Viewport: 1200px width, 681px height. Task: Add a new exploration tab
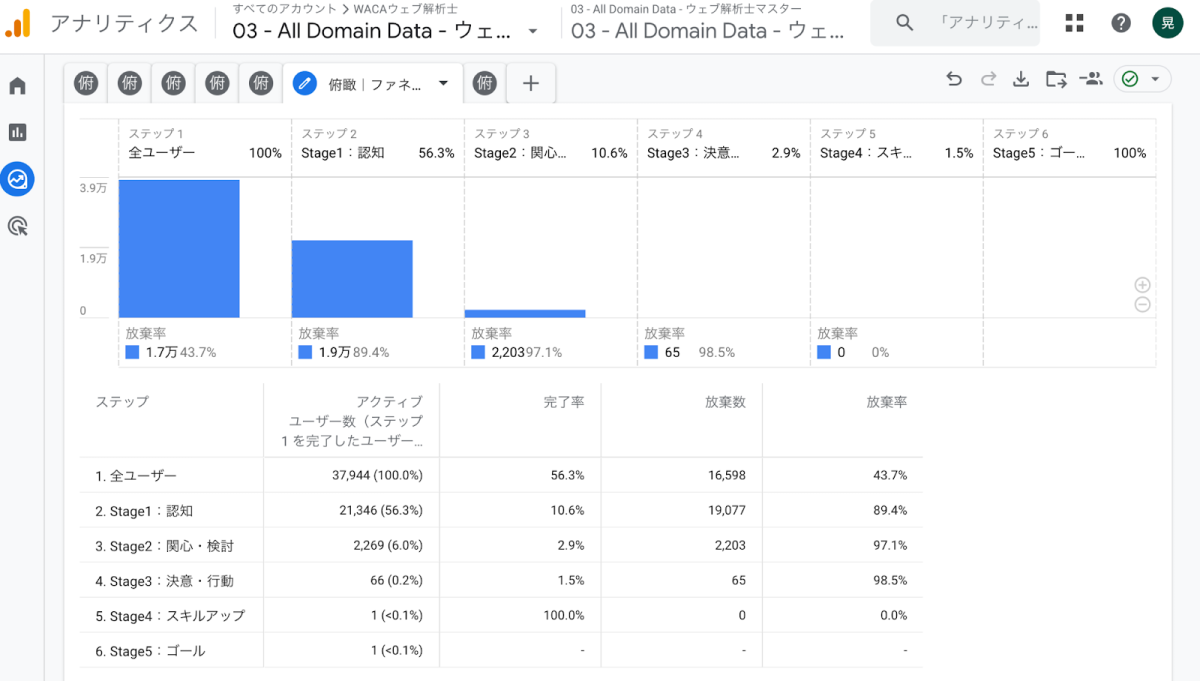coord(531,84)
